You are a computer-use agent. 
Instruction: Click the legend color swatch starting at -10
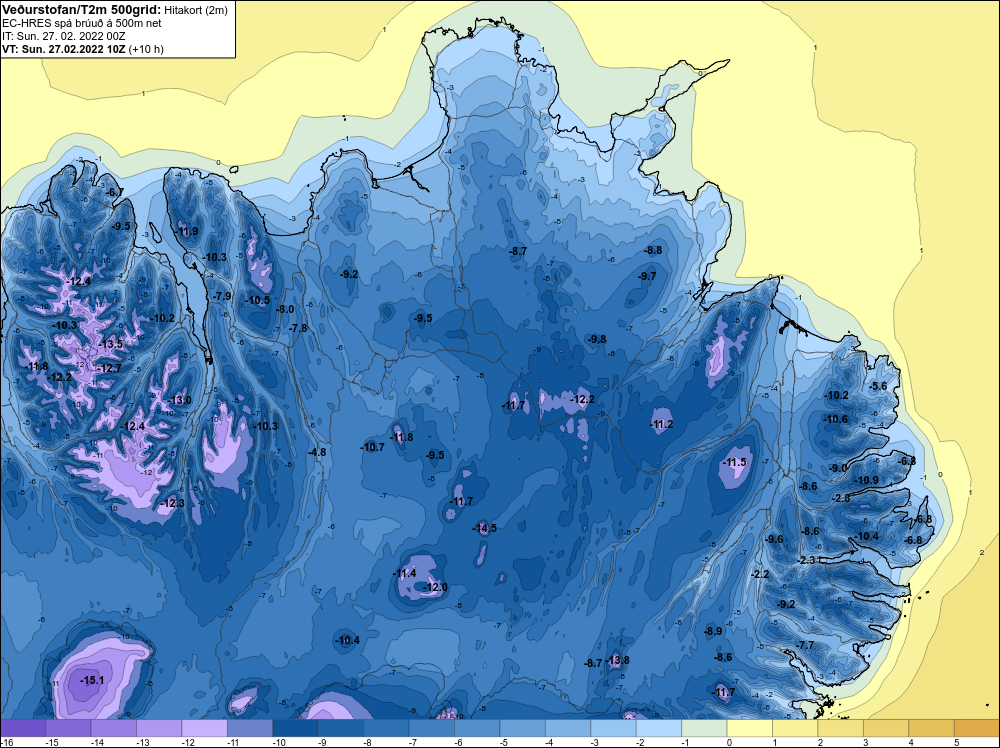(295, 728)
